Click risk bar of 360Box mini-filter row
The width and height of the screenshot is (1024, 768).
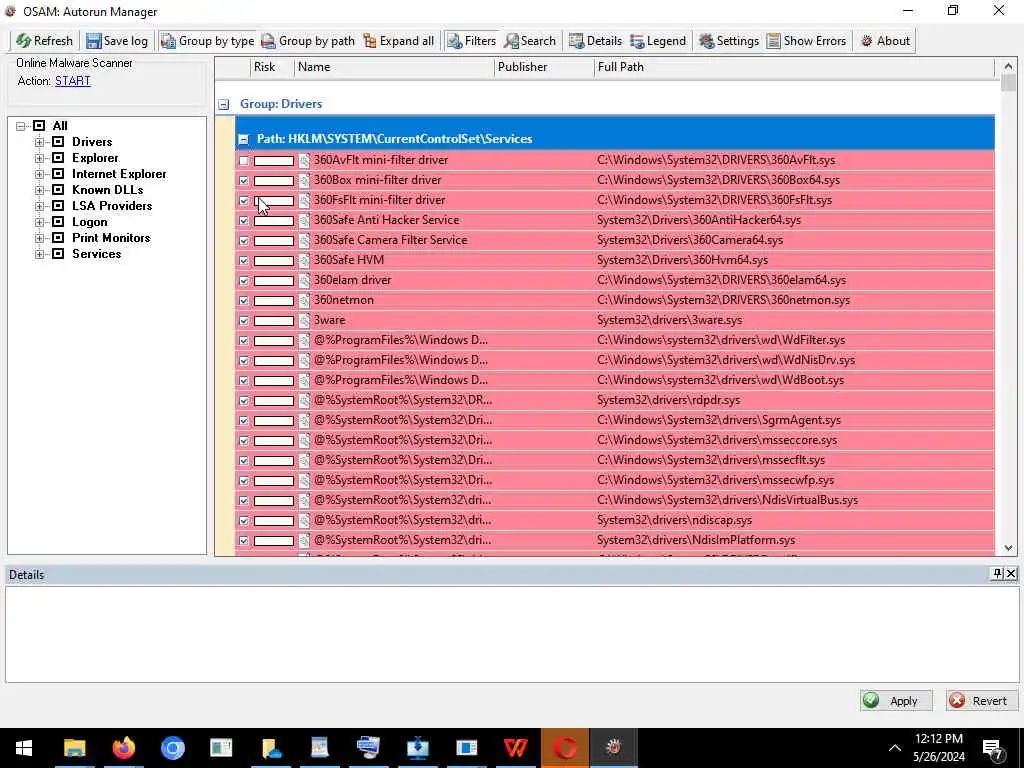click(x=274, y=180)
